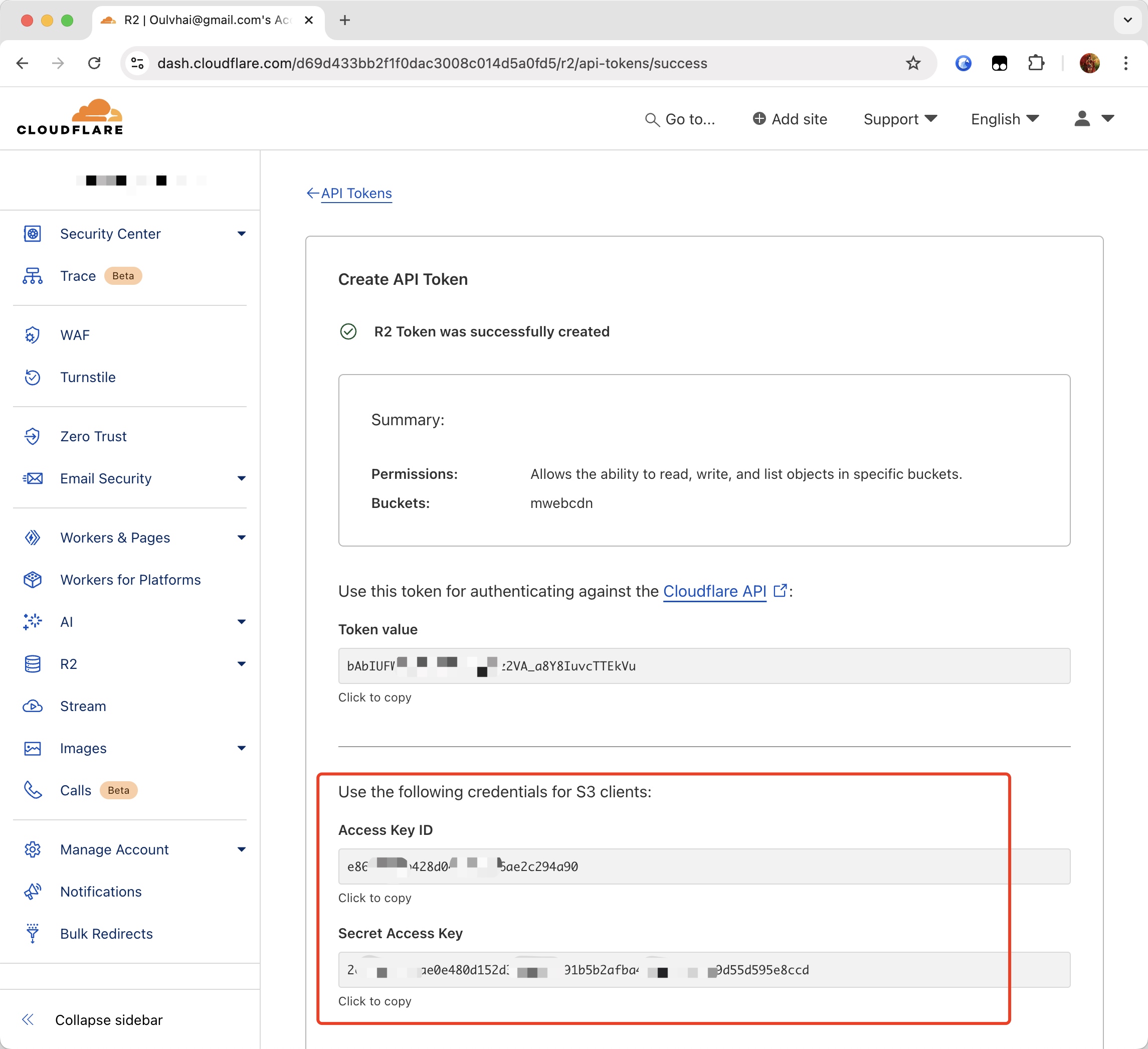Image resolution: width=1148 pixels, height=1049 pixels.
Task: Expand Workers & Pages submenu arrow
Action: 242,538
